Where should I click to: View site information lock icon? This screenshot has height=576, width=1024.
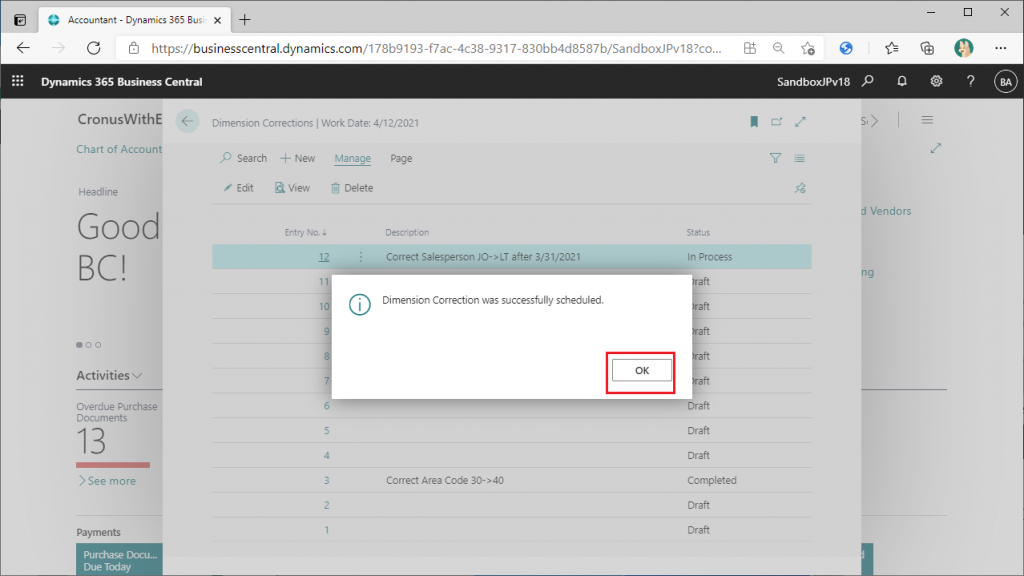(x=134, y=48)
